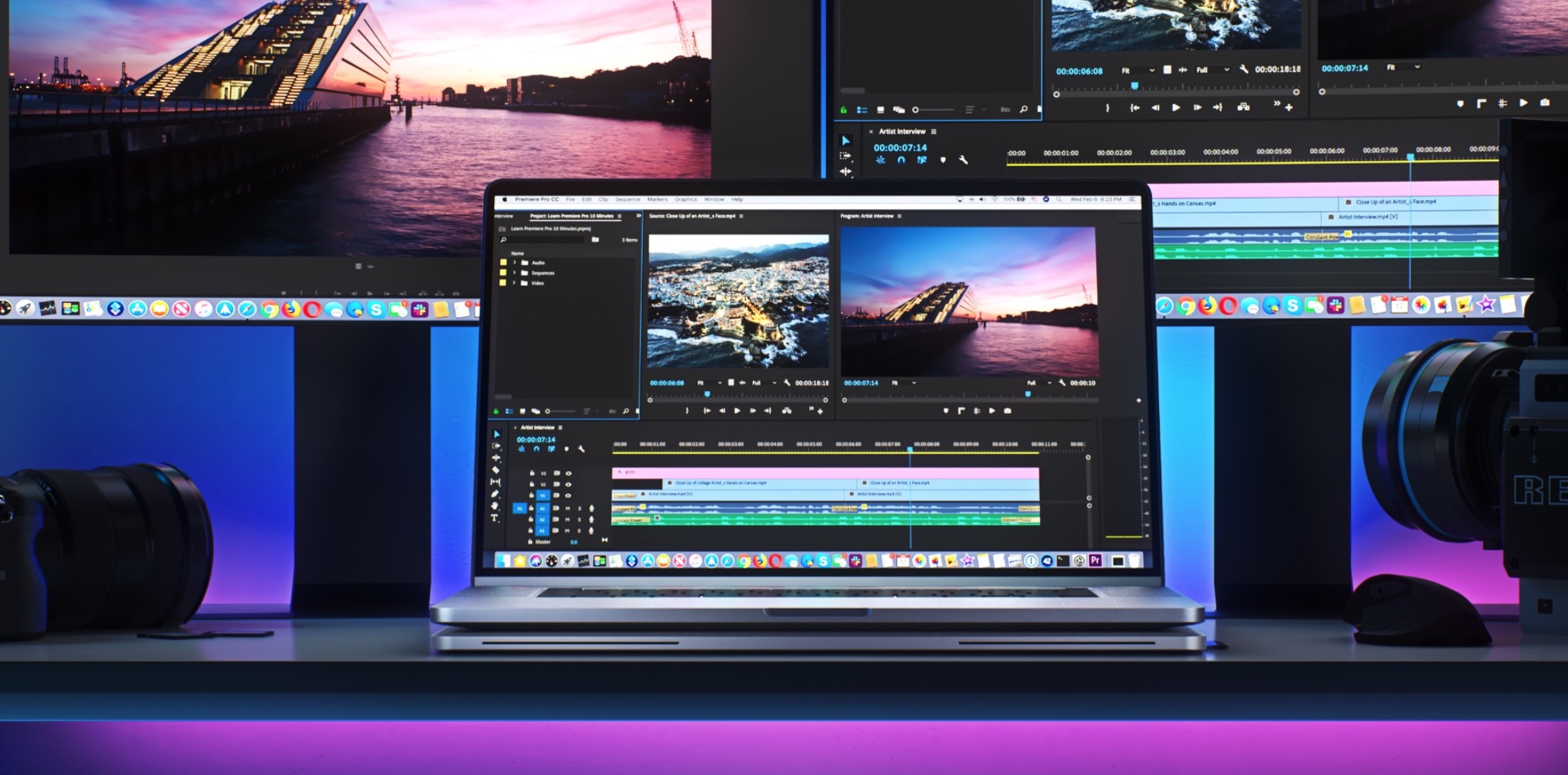This screenshot has width=1568, height=775.
Task: Switch Project panel to freeform view on laptop
Action: tap(535, 411)
